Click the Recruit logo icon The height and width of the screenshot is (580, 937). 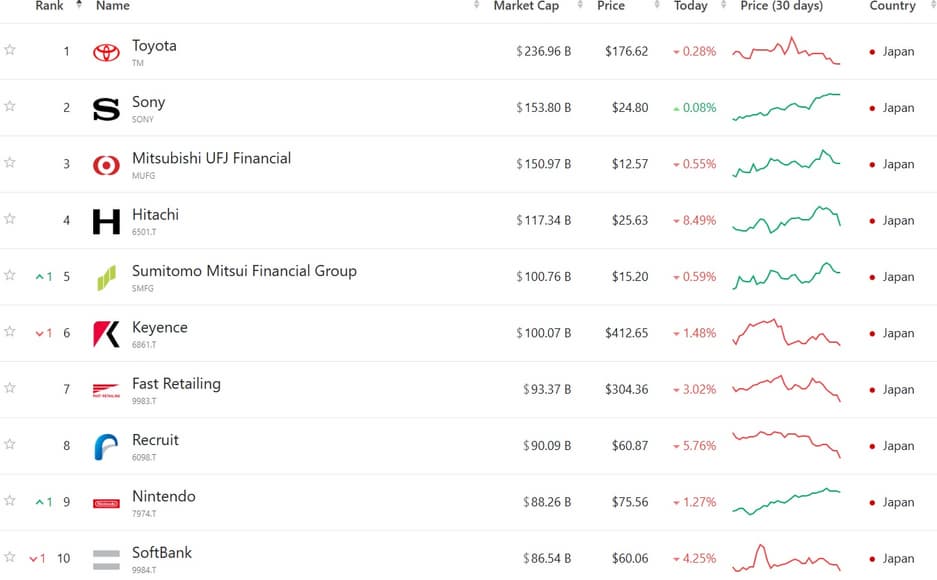coord(106,447)
